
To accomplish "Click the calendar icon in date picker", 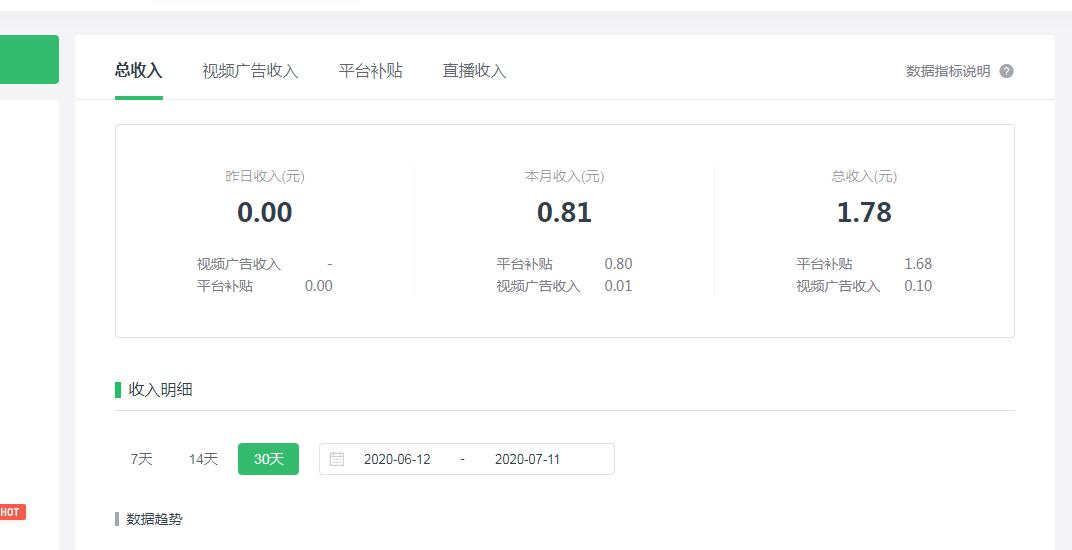I will 337,459.
